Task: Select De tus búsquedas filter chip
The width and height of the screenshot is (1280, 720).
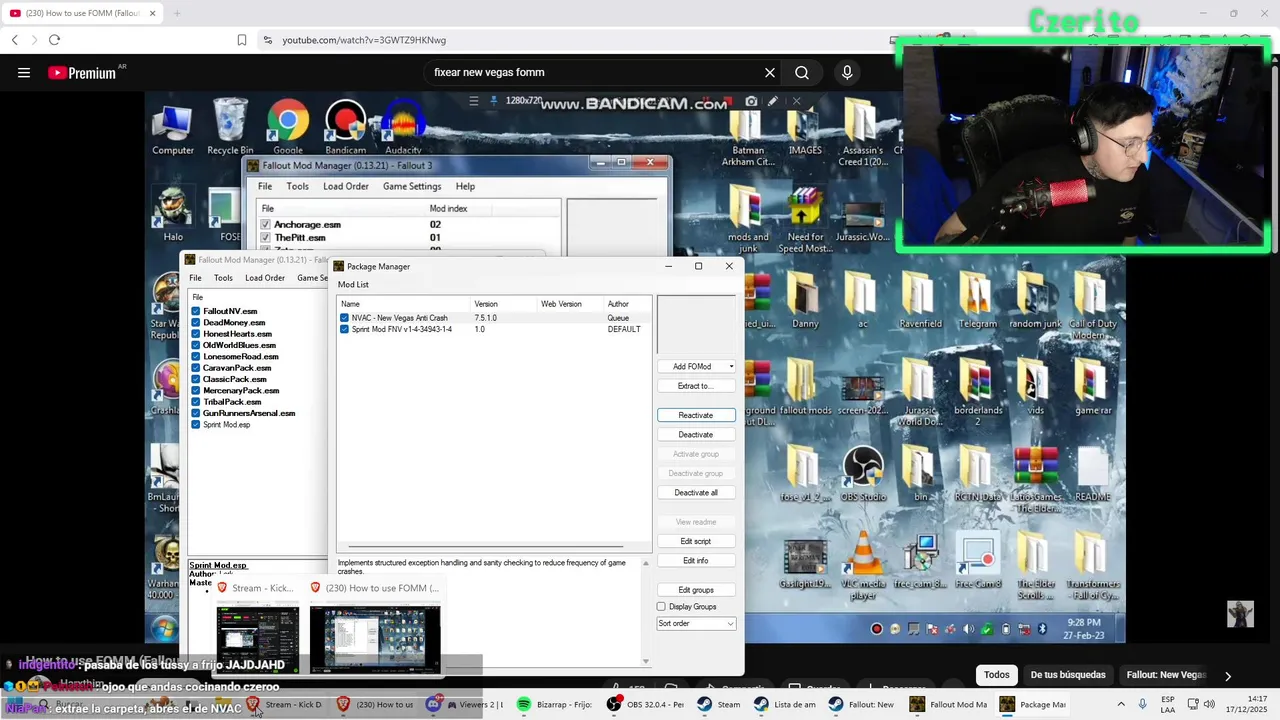Action: [1068, 675]
